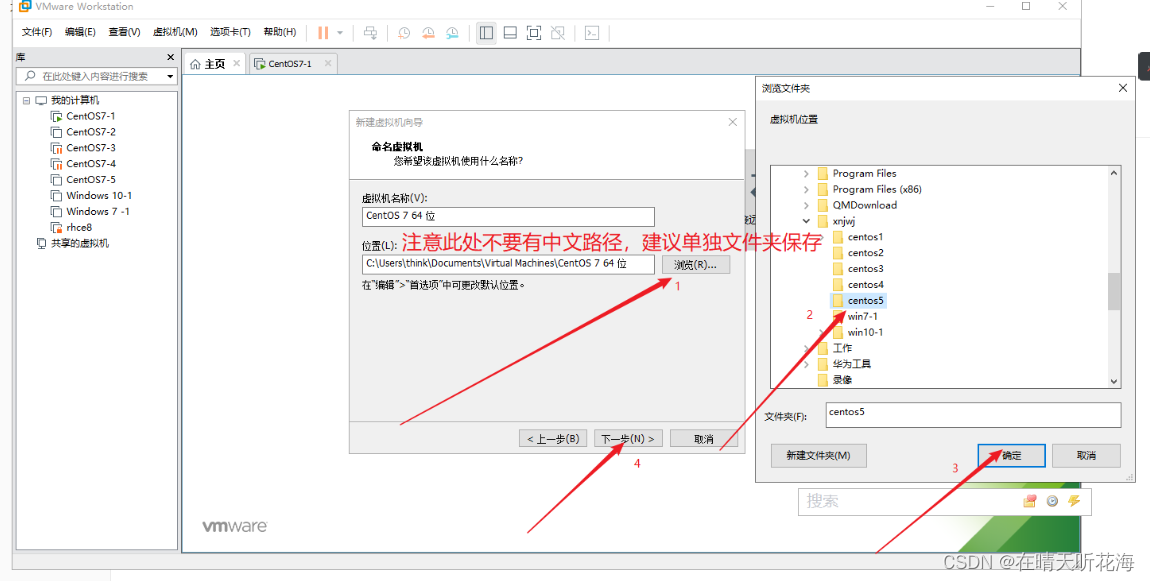Toggle the thumbnail bar view icon
This screenshot has width=1150, height=581.
pyautogui.click(x=510, y=33)
